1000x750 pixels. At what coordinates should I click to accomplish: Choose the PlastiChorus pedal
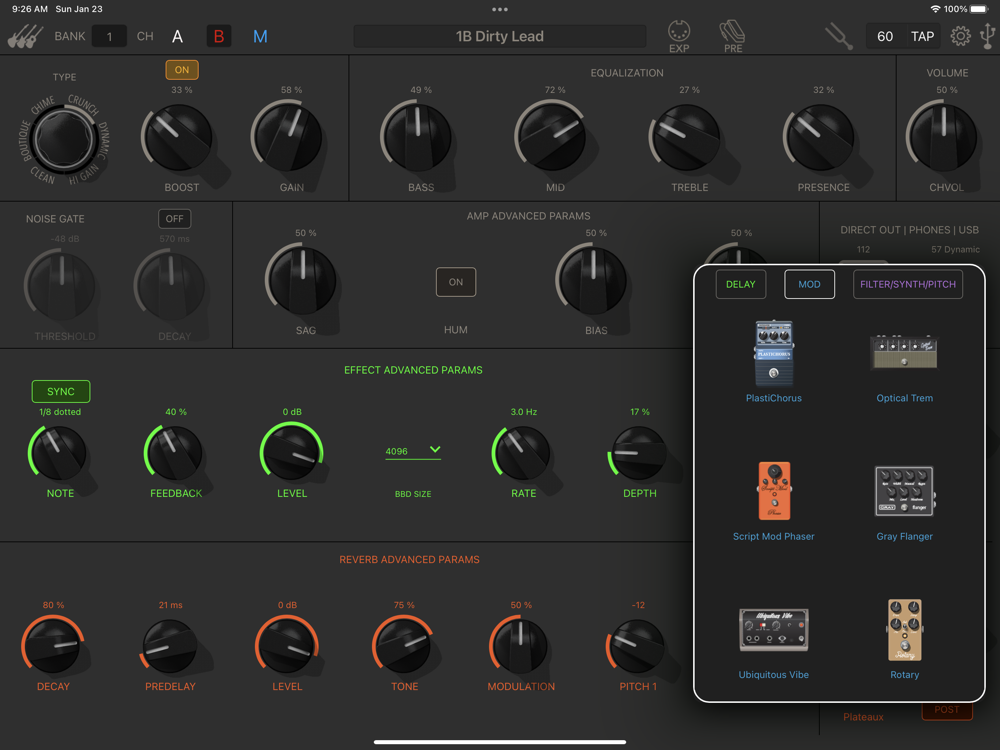774,361
